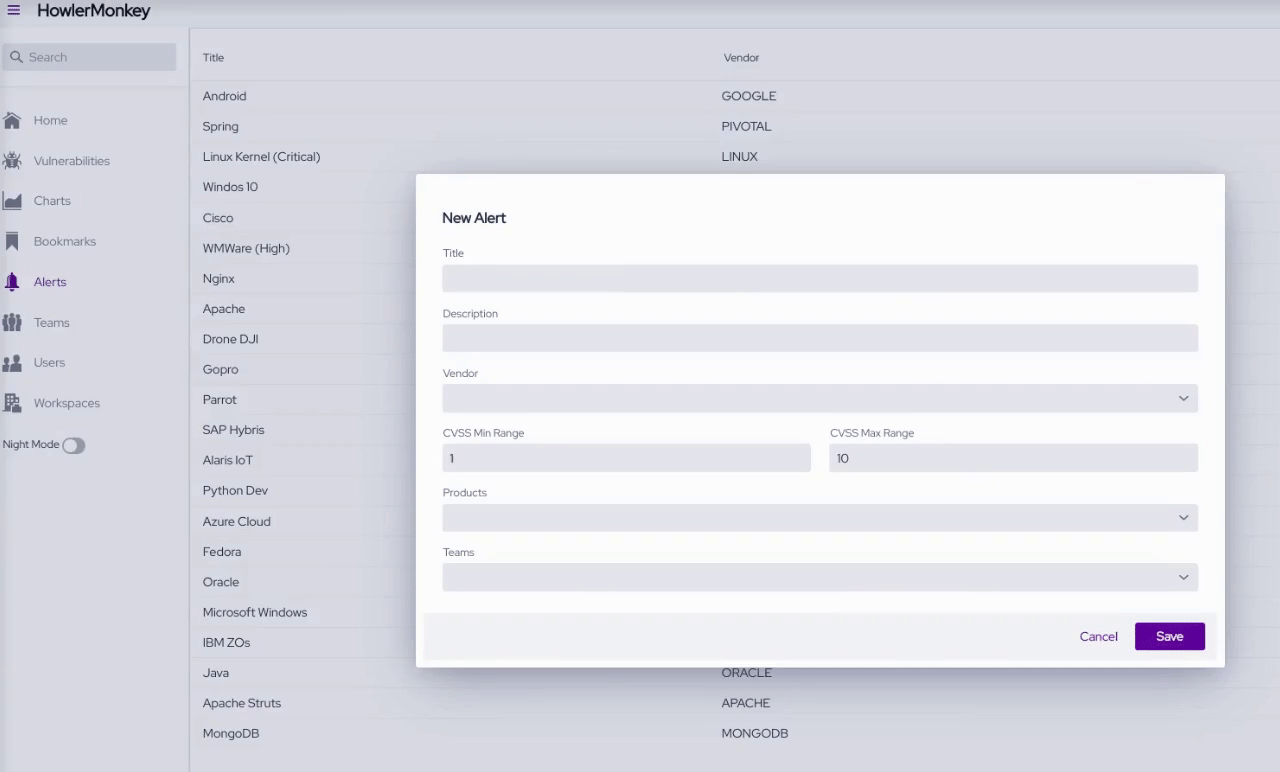The image size is (1280, 772).
Task: Click the Home house icon
Action: [x=12, y=120]
